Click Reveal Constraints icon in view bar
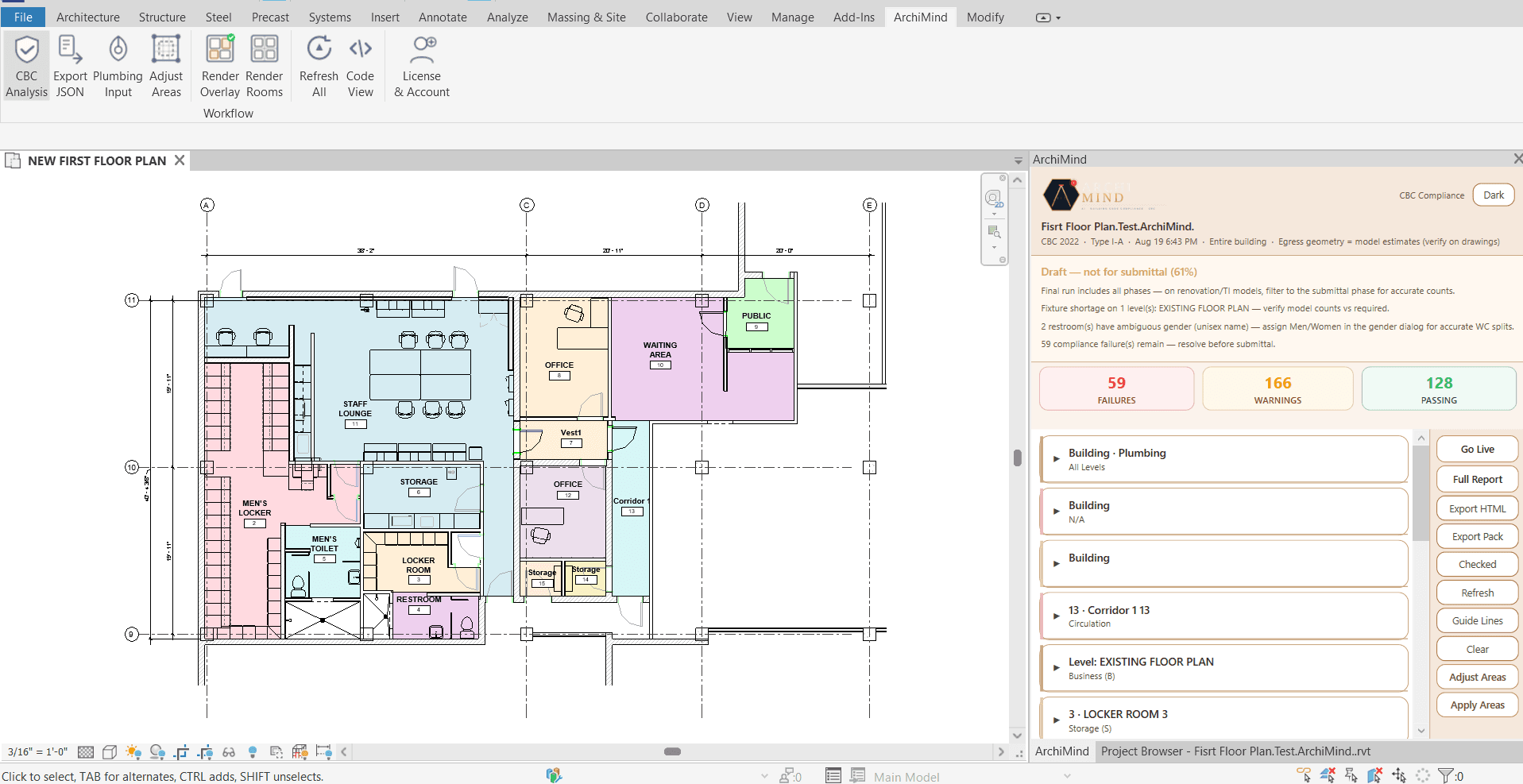Viewport: 1523px width, 784px height. click(323, 751)
